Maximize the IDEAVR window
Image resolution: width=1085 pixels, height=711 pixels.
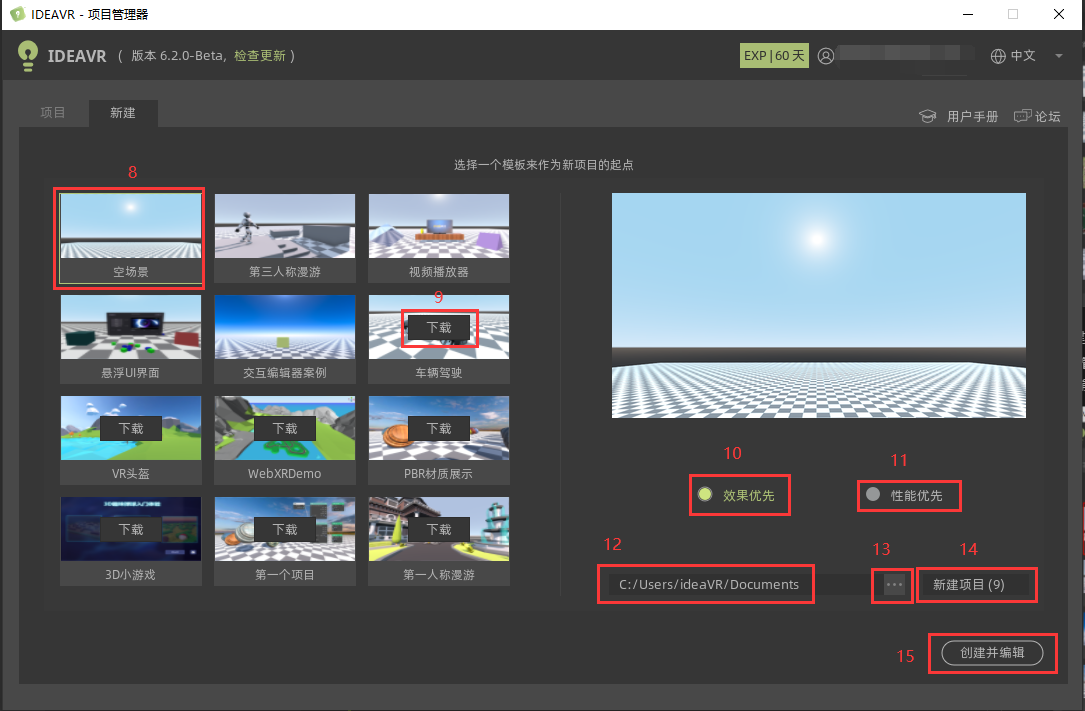coord(1013,15)
